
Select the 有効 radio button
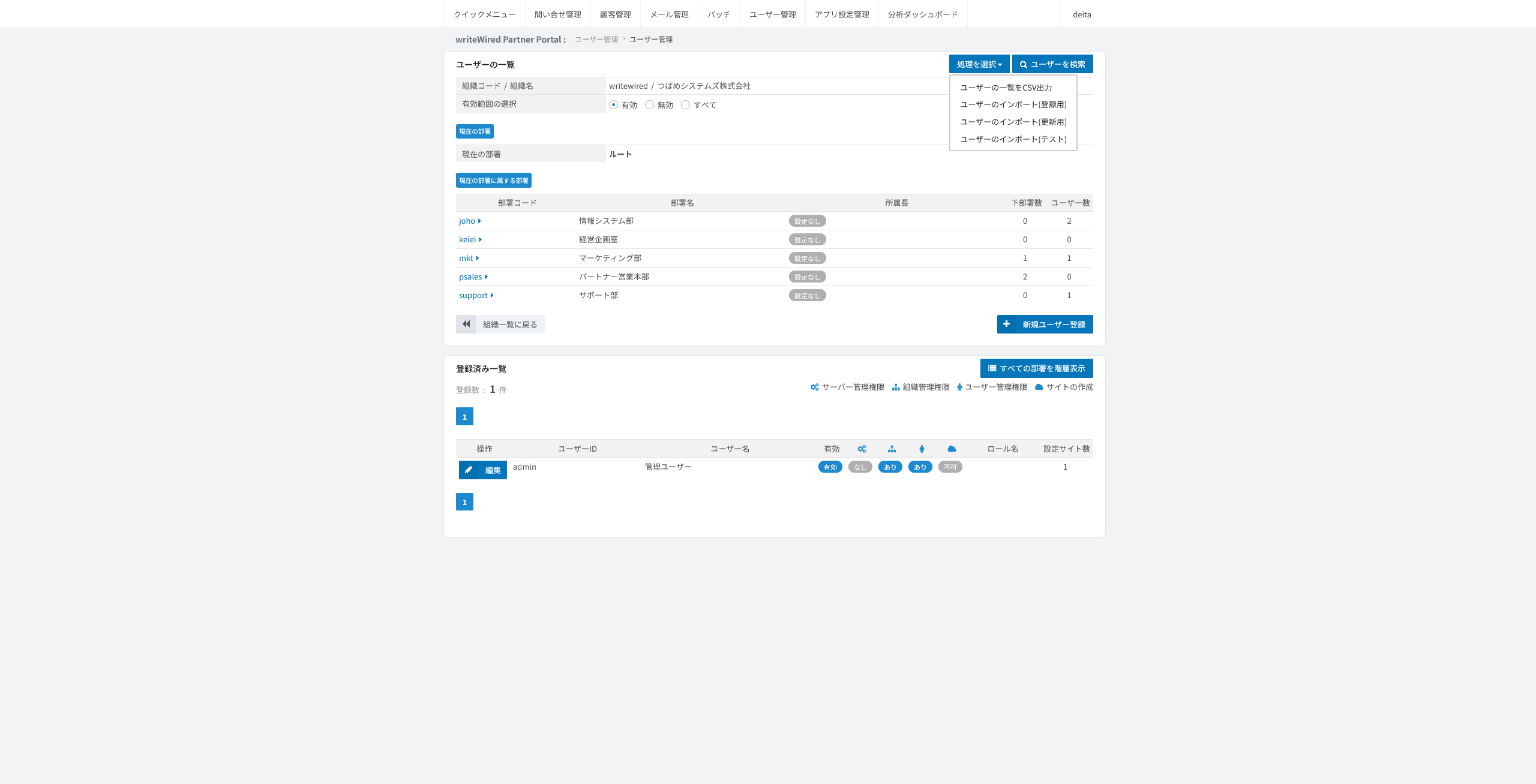613,105
